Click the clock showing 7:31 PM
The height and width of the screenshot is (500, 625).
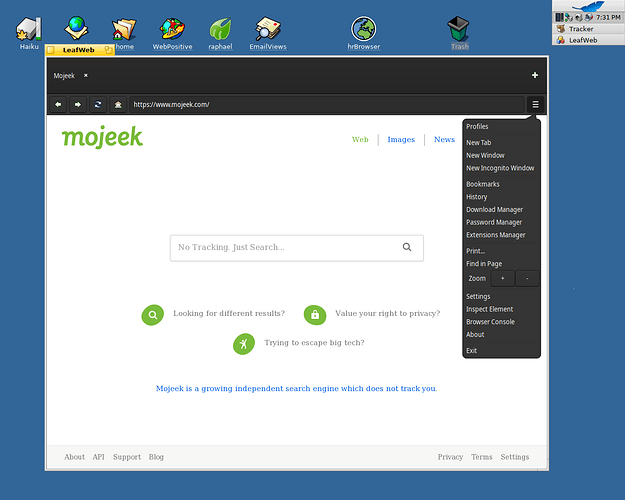(x=608, y=18)
